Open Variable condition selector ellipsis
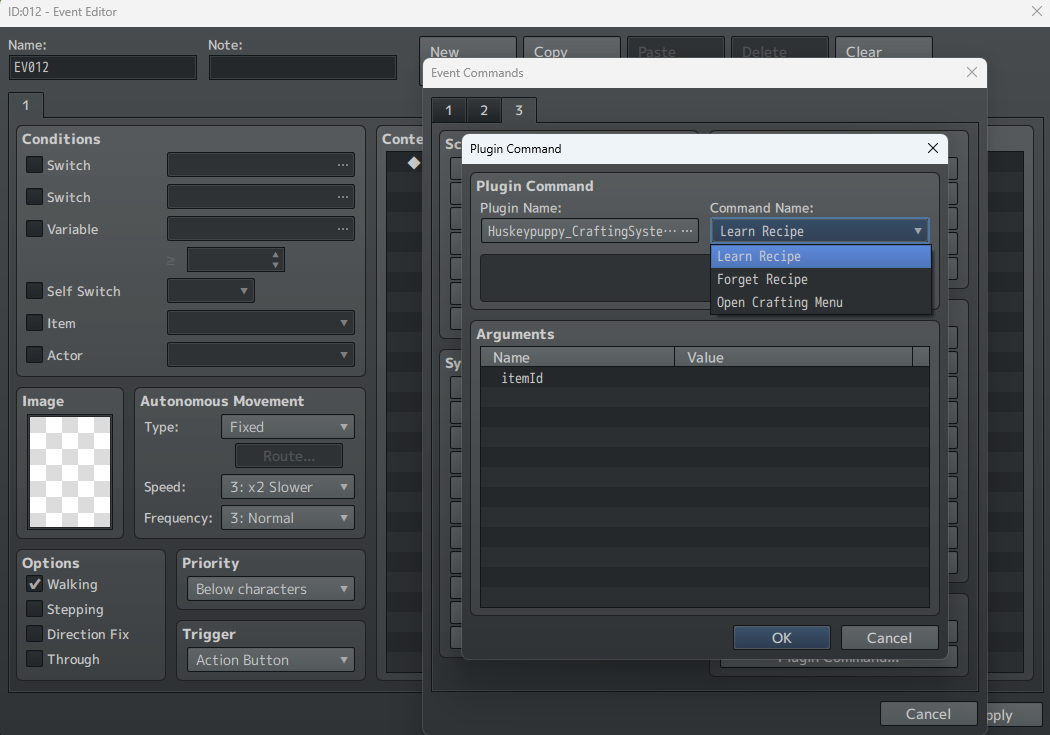This screenshot has height=735, width=1050. point(343,229)
